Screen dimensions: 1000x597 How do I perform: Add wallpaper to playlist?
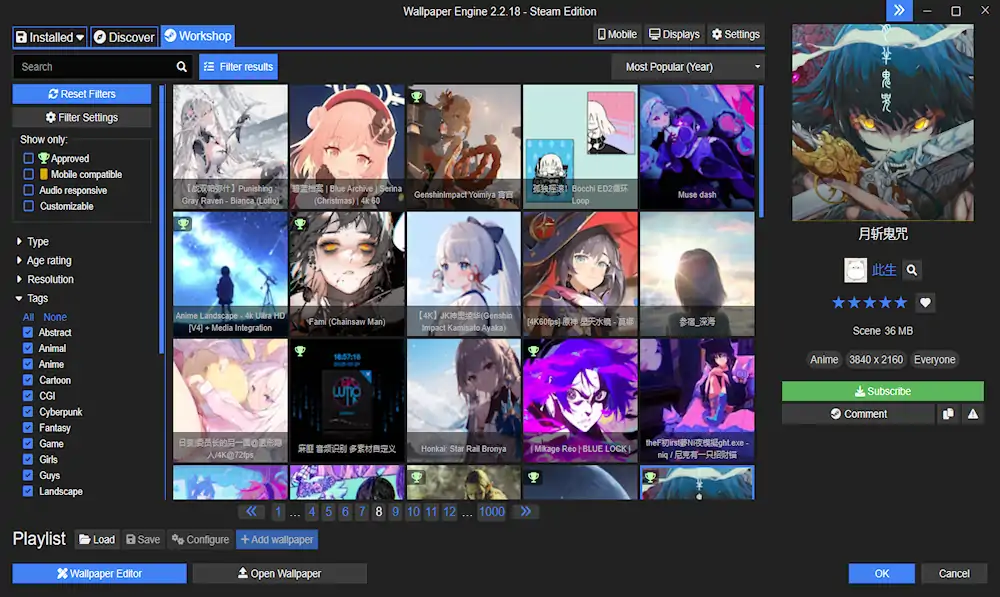277,540
